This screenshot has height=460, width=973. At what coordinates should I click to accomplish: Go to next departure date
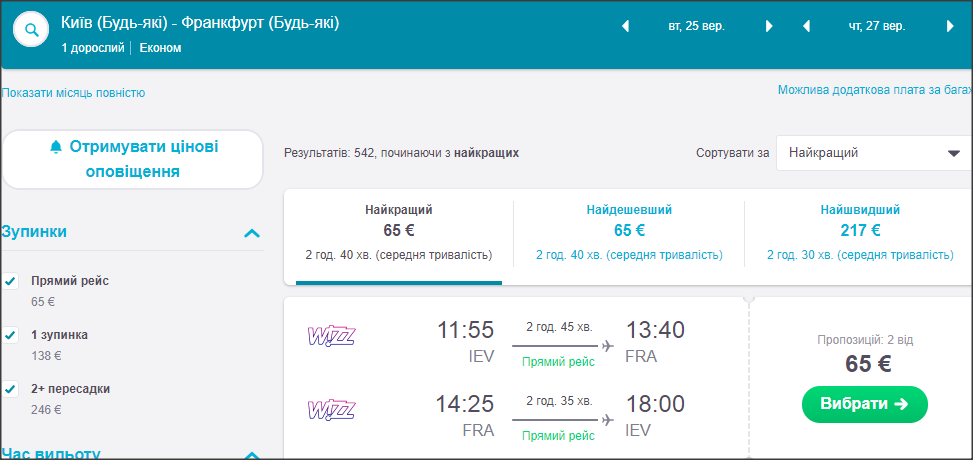click(769, 27)
